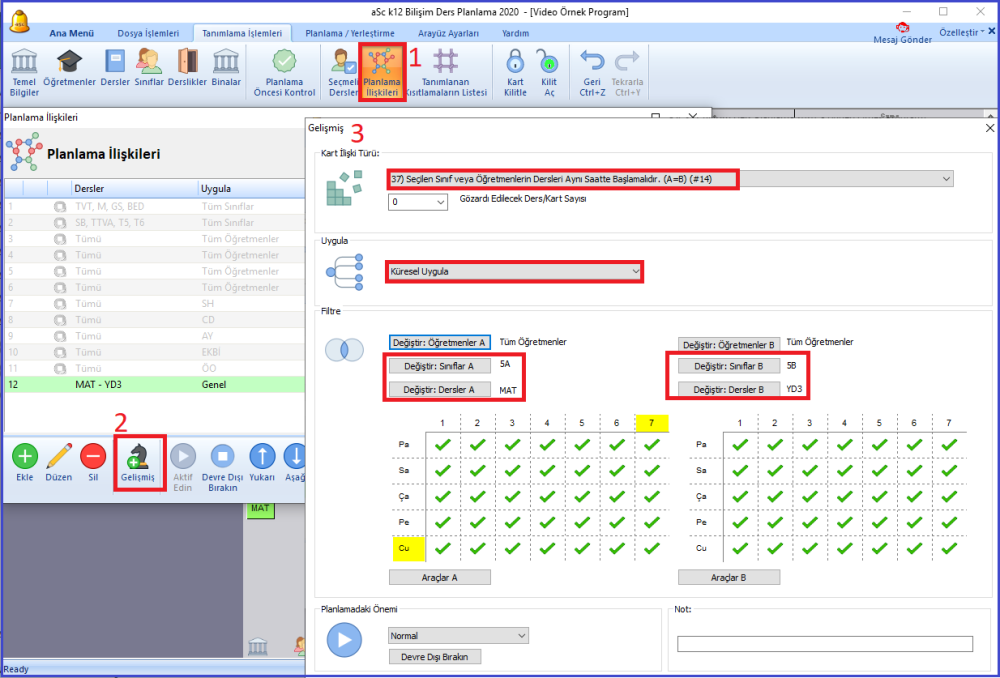Click the Devre Dışı Bırakın button in Gelişmiş
The height and width of the screenshot is (678, 1000).
(x=434, y=657)
